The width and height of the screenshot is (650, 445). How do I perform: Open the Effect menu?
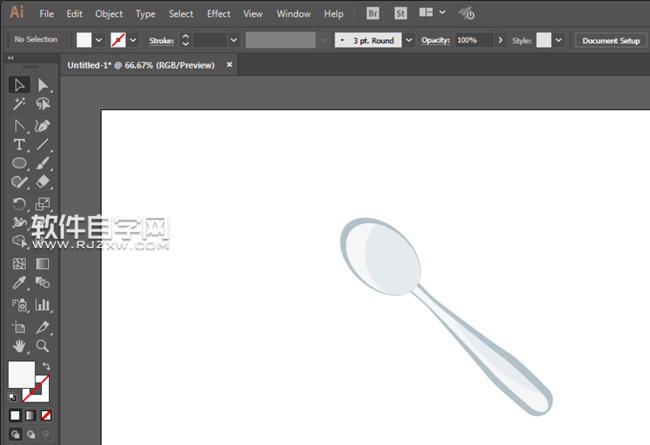(218, 14)
